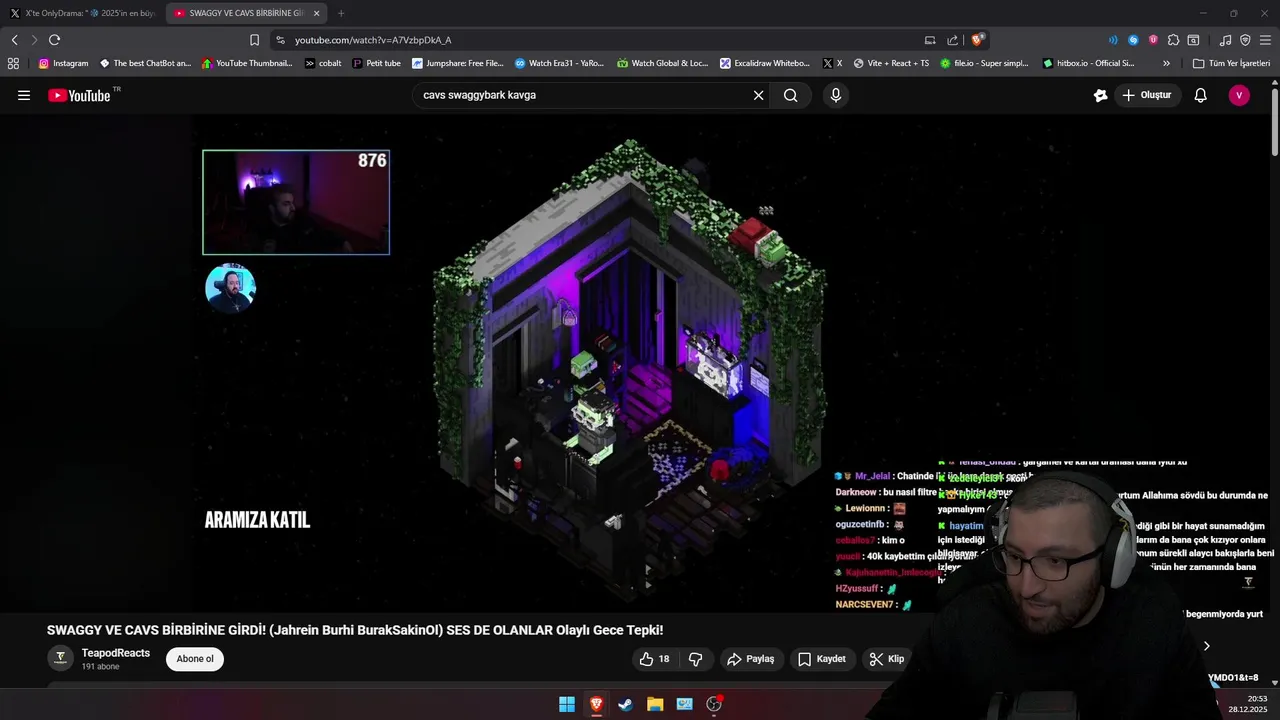Open the Windows Start menu
Screen dimensions: 1280x720
(567, 704)
